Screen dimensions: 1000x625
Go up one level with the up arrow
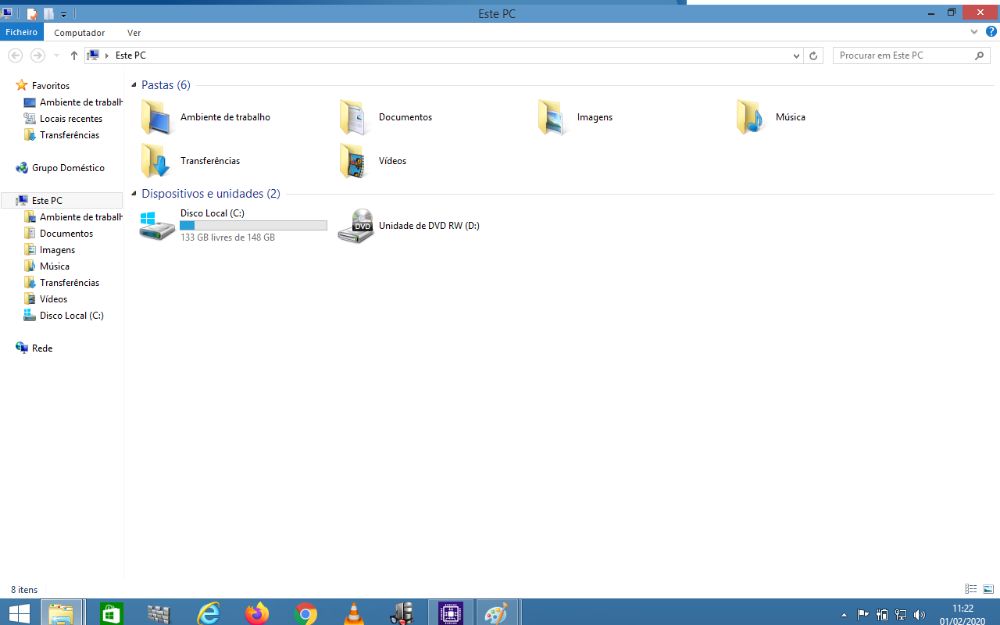click(x=74, y=56)
